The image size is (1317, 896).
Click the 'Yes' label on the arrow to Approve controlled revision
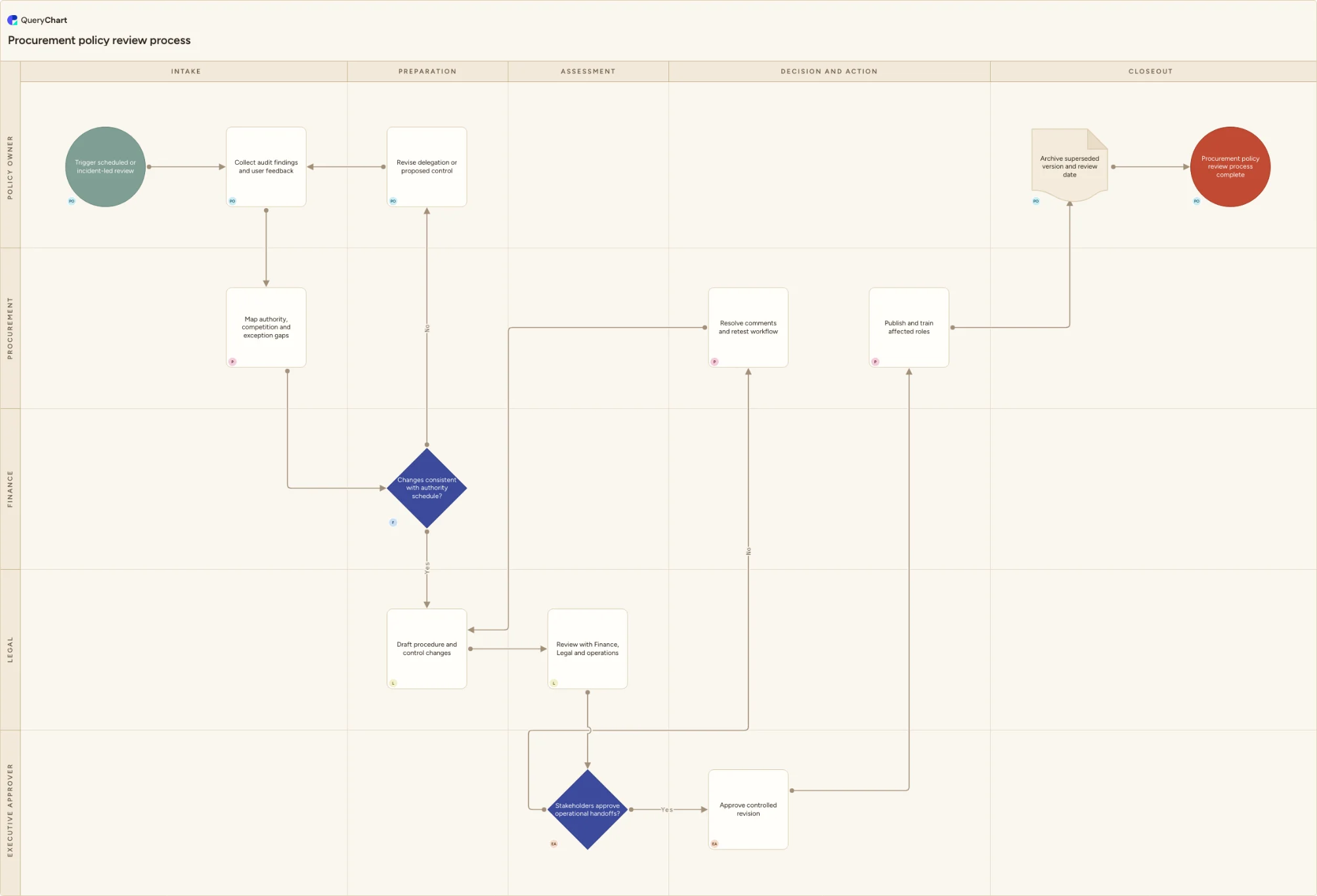click(667, 809)
